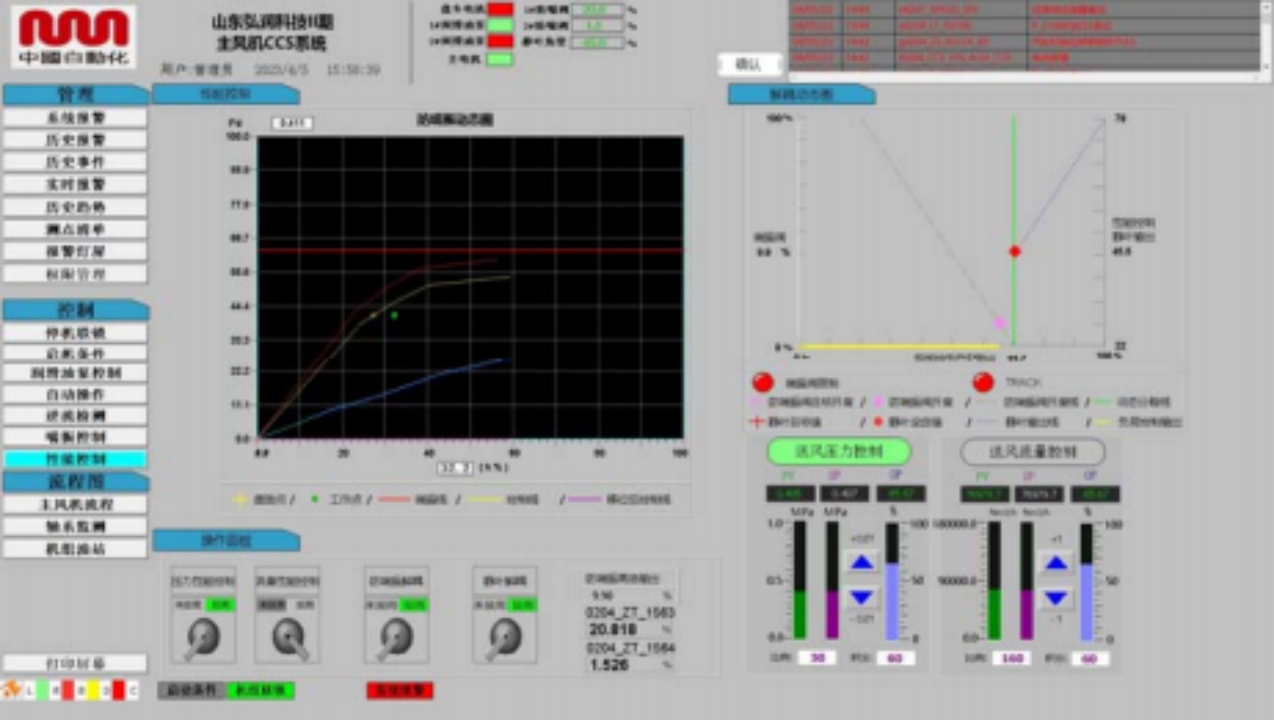
Task: Click the red TRACK indicator lamp
Action: coord(983,382)
